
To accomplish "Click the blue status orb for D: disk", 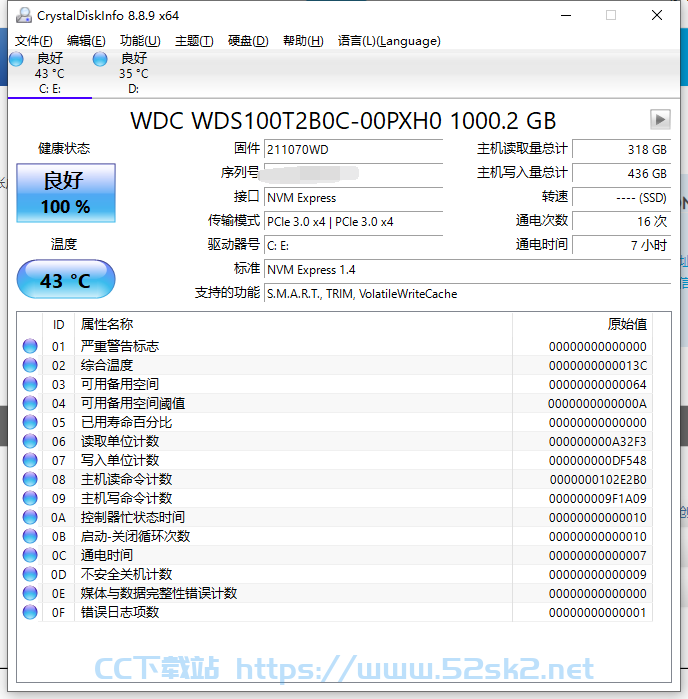I will point(100,59).
